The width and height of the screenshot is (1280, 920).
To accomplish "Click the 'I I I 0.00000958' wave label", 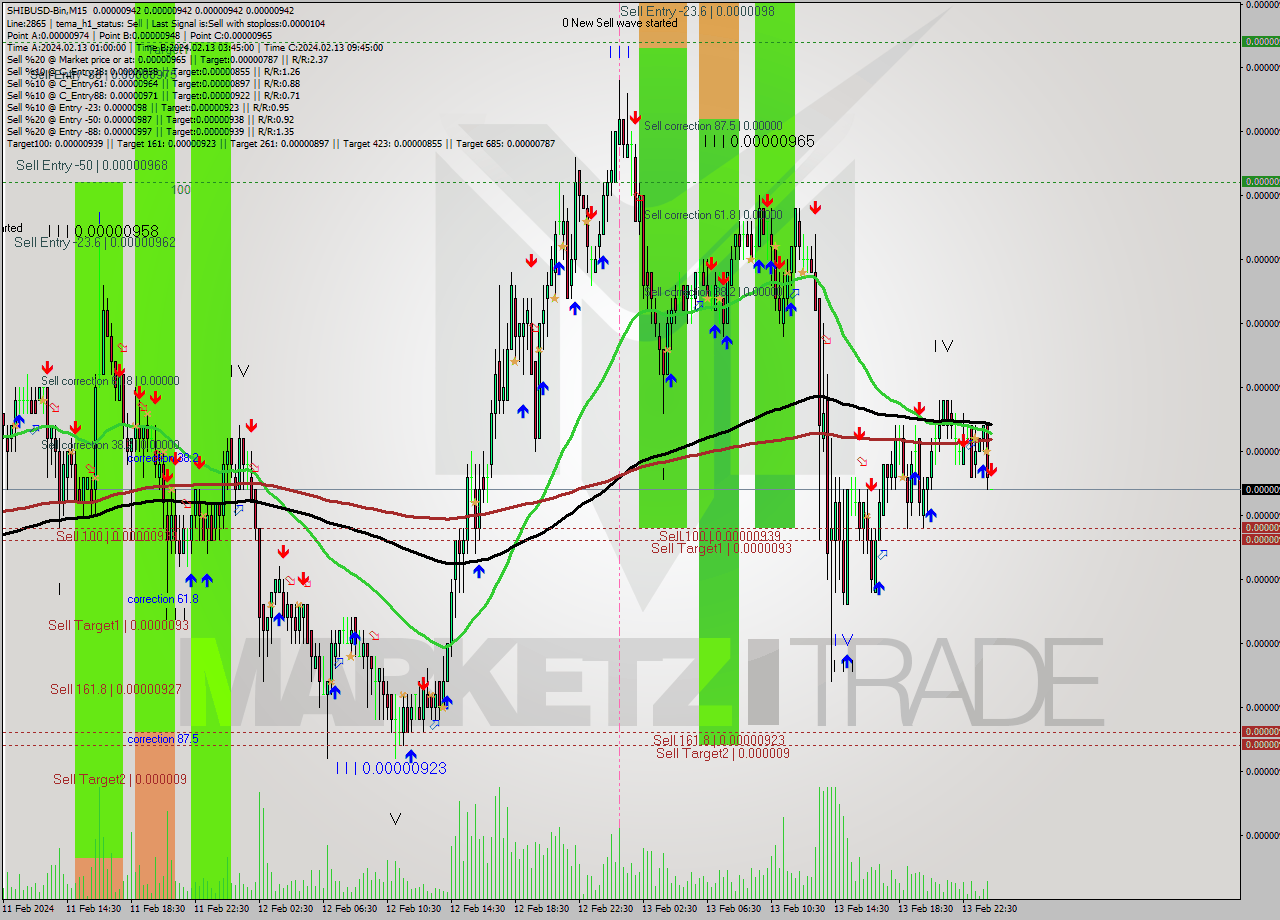I will tap(103, 231).
